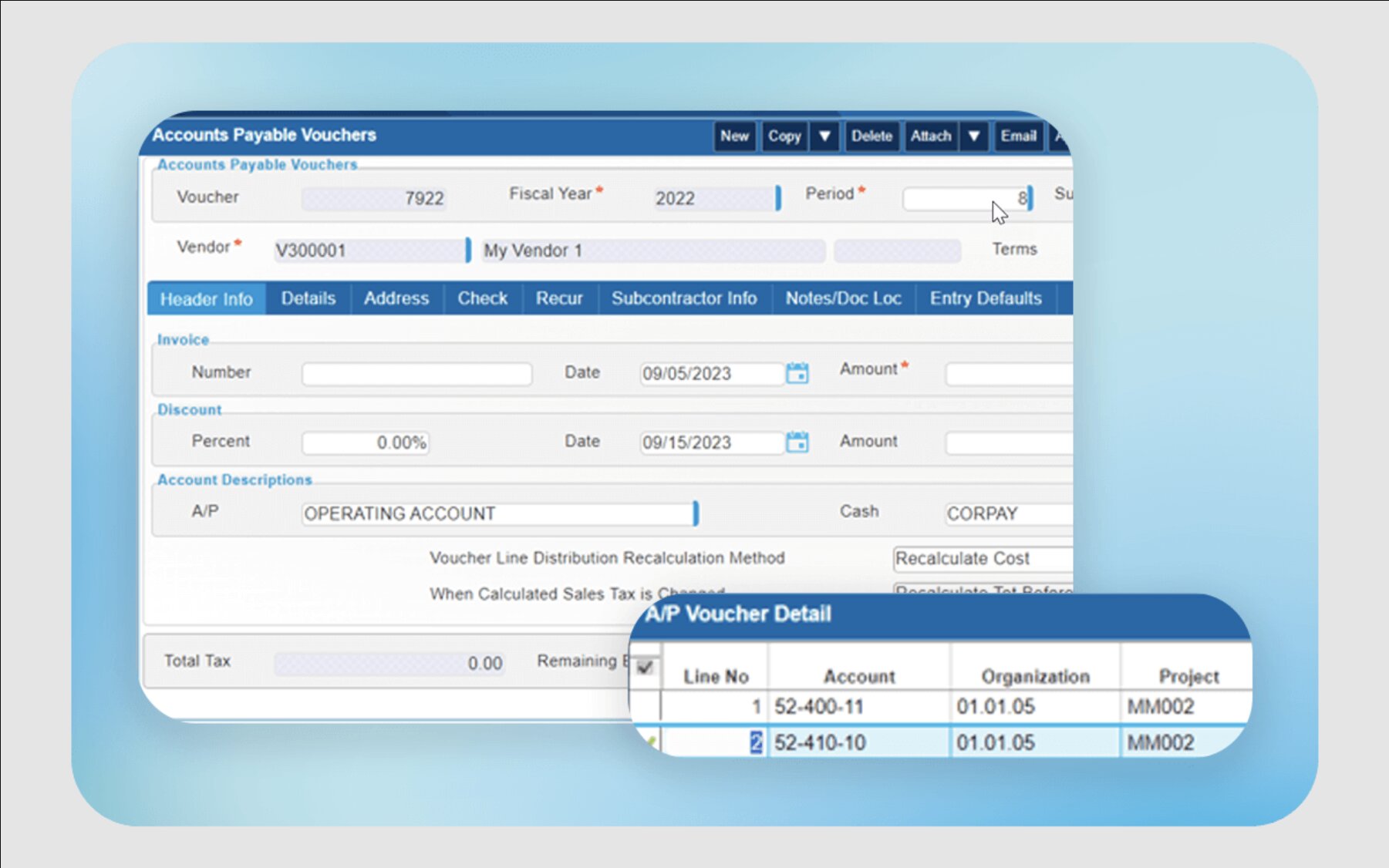1389x868 pixels.
Task: Select the Discount Percent field
Action: [x=366, y=442]
